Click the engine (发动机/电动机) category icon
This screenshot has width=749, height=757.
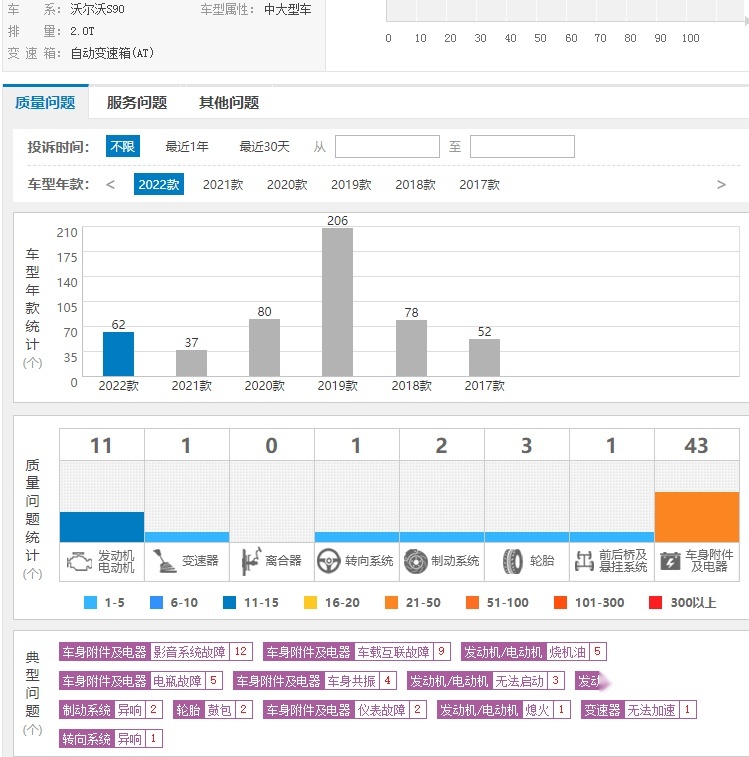pyautogui.click(x=79, y=561)
